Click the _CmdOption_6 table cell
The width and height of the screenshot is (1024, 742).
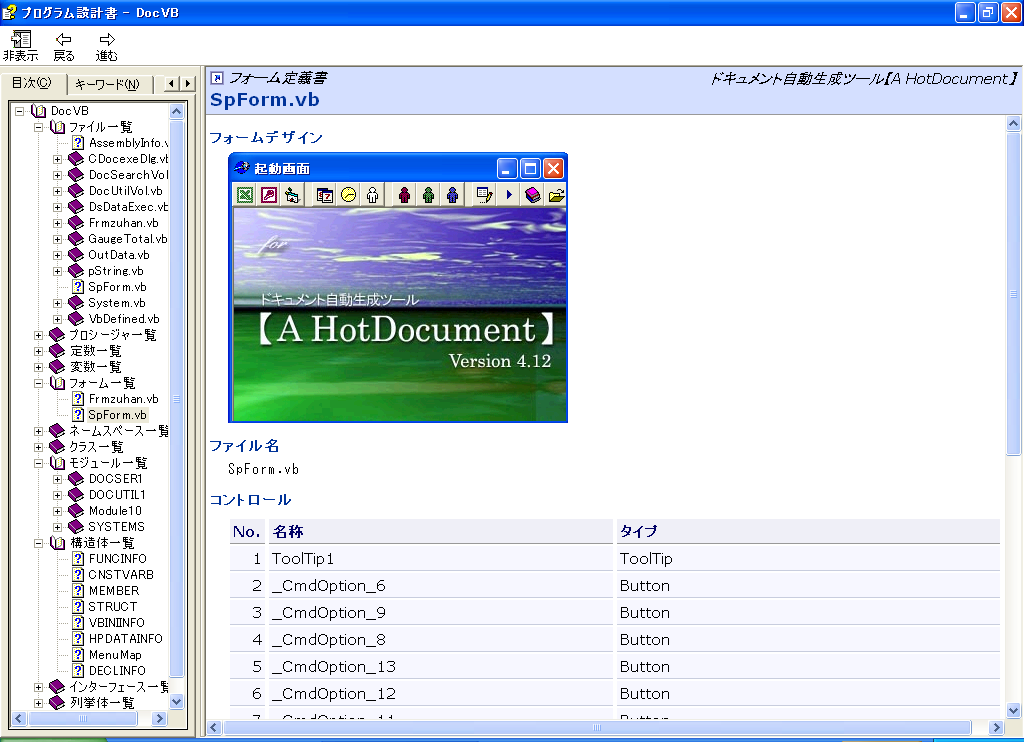[x=441, y=586]
